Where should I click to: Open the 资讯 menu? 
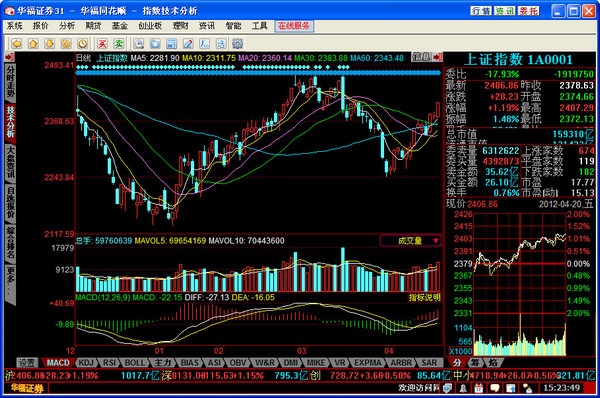(207, 26)
